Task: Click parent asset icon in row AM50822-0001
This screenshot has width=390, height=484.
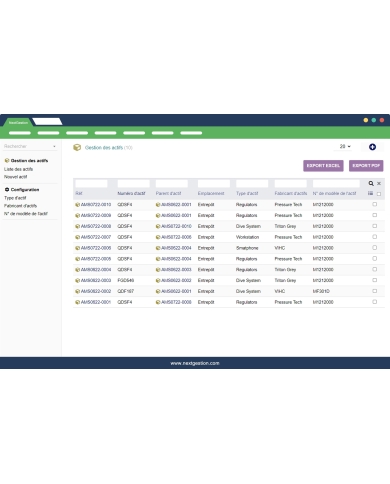Action: [158, 302]
